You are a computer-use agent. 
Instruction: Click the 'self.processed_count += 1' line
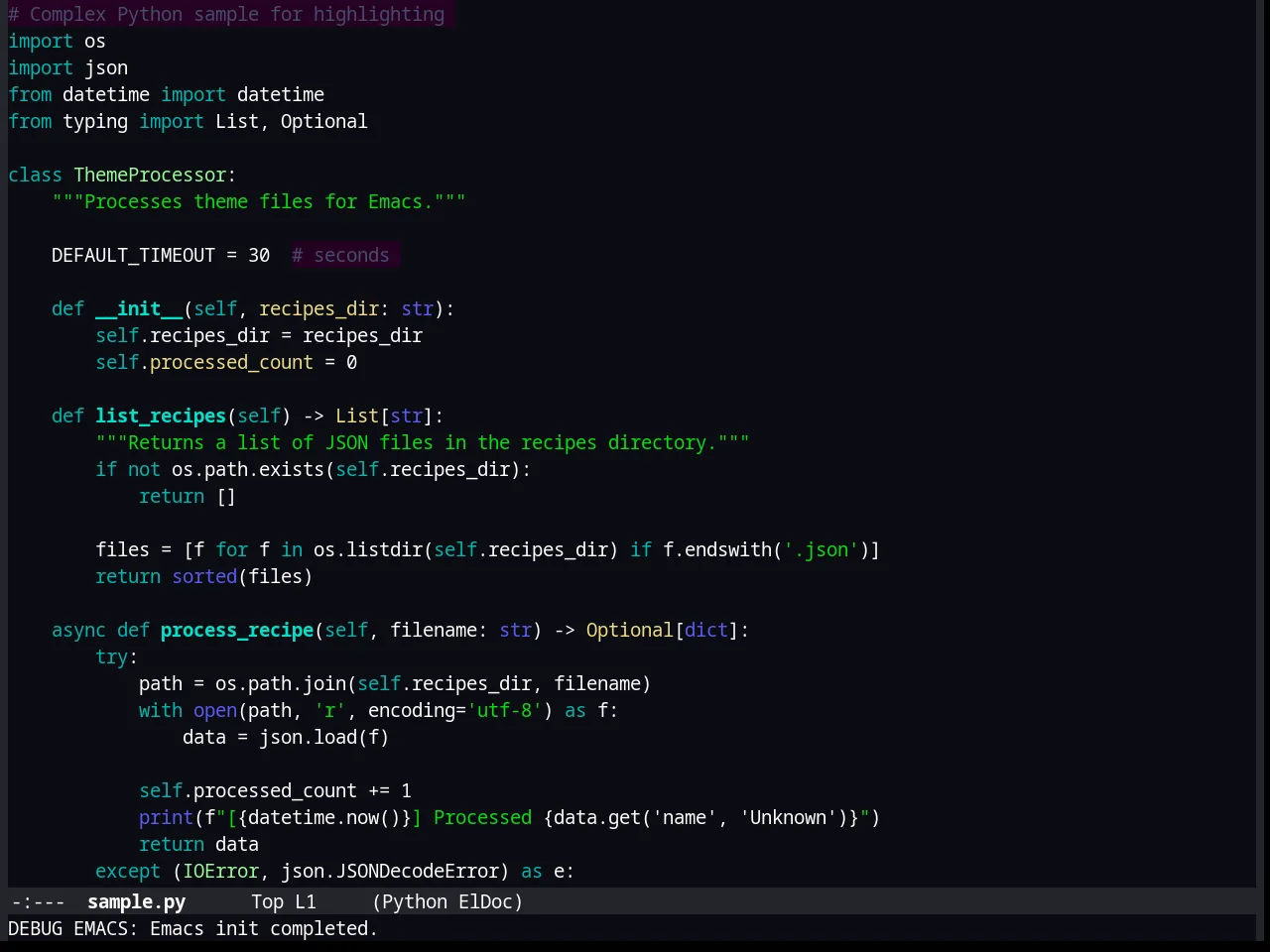coord(275,790)
